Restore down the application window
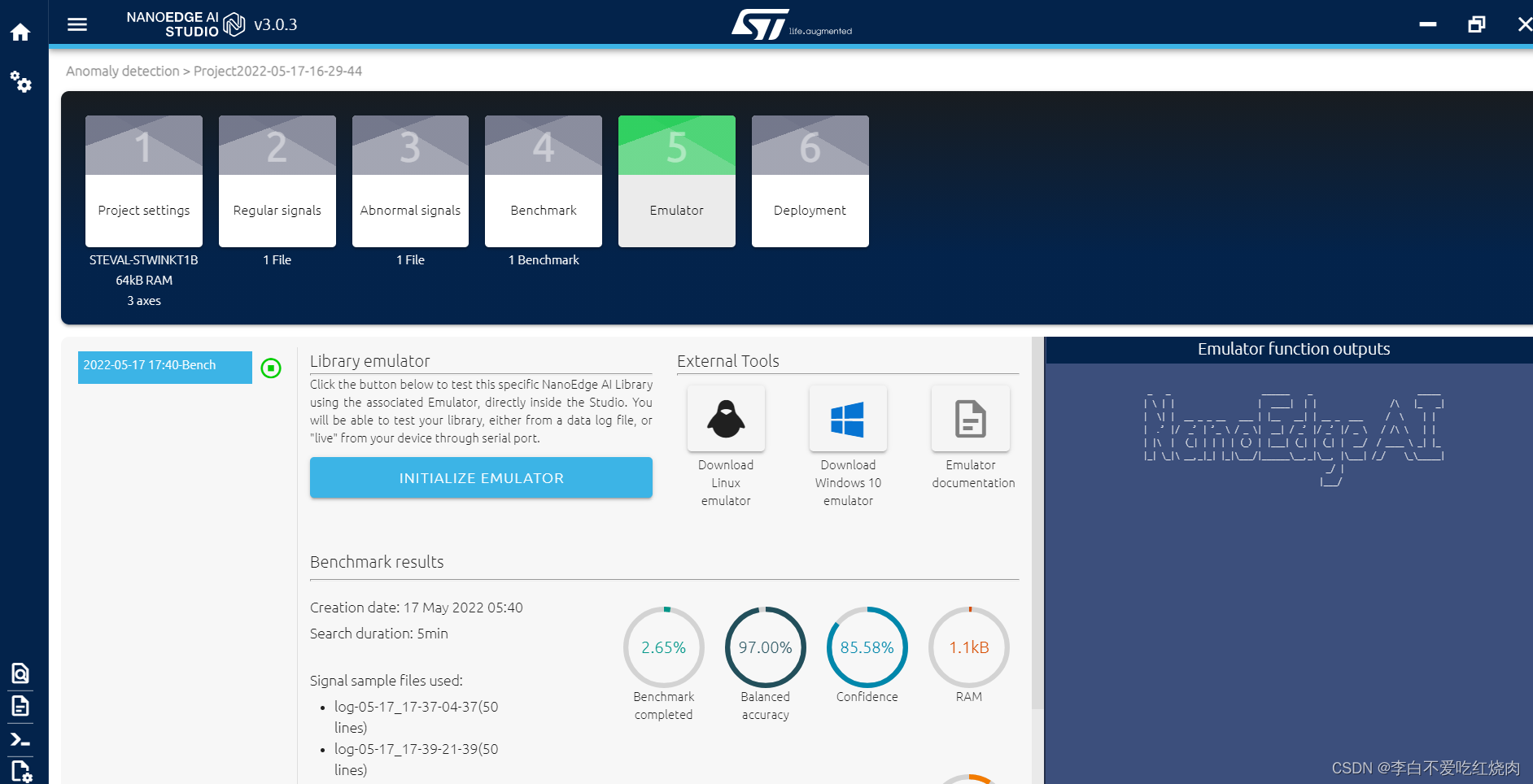 (1477, 24)
